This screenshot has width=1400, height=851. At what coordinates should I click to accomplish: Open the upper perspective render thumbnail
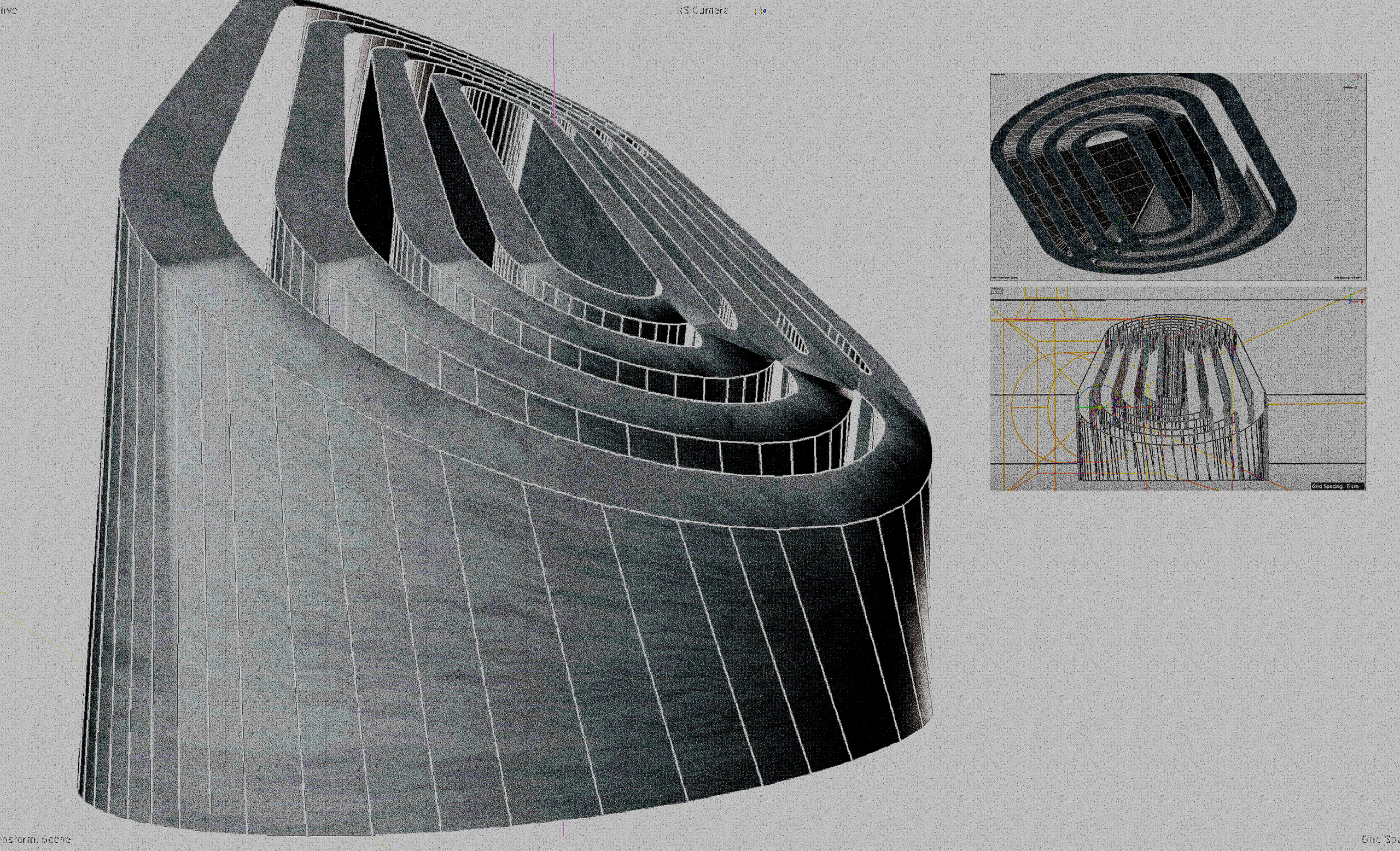(x=1178, y=176)
